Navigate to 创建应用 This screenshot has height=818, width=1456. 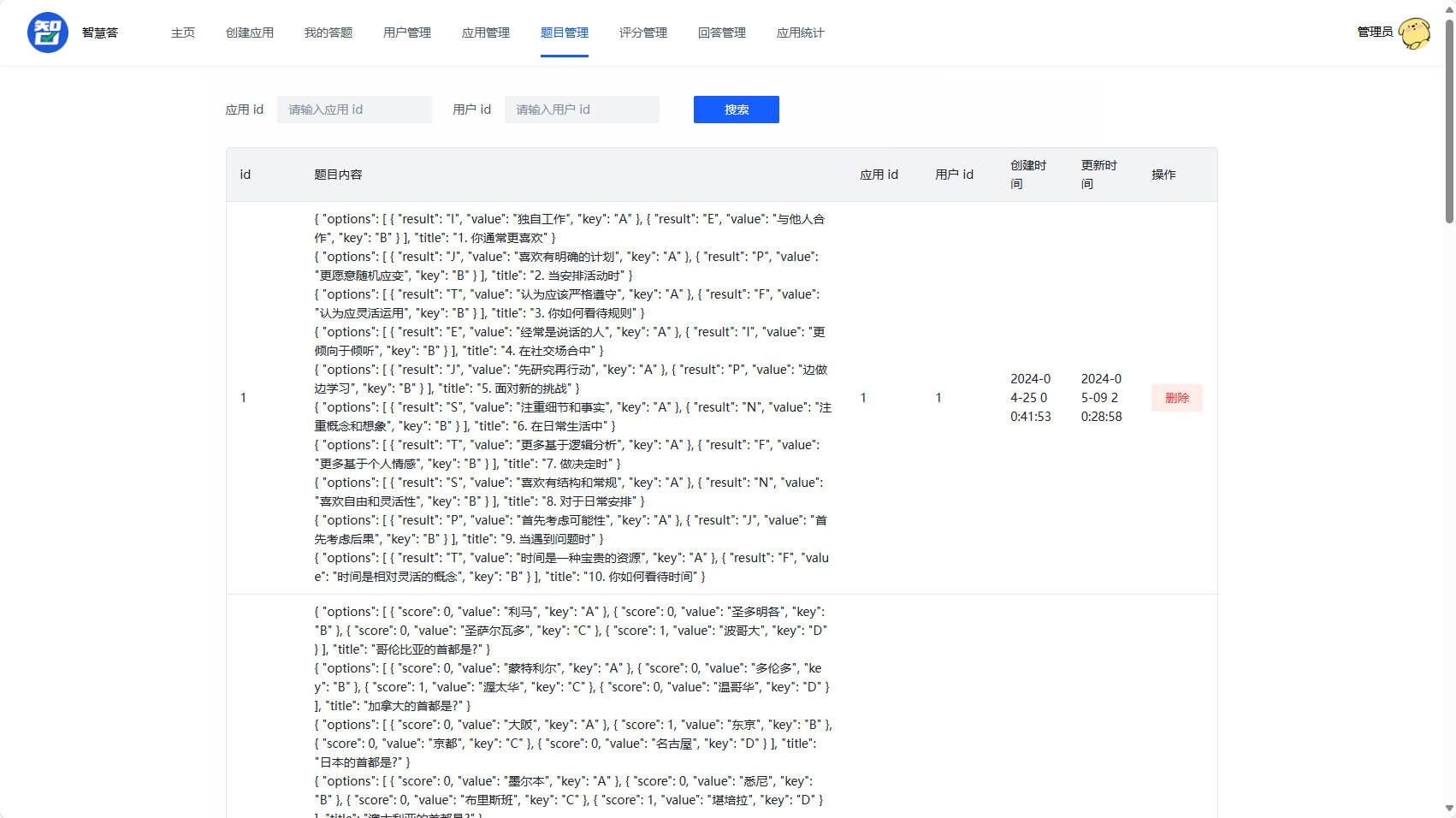click(250, 33)
